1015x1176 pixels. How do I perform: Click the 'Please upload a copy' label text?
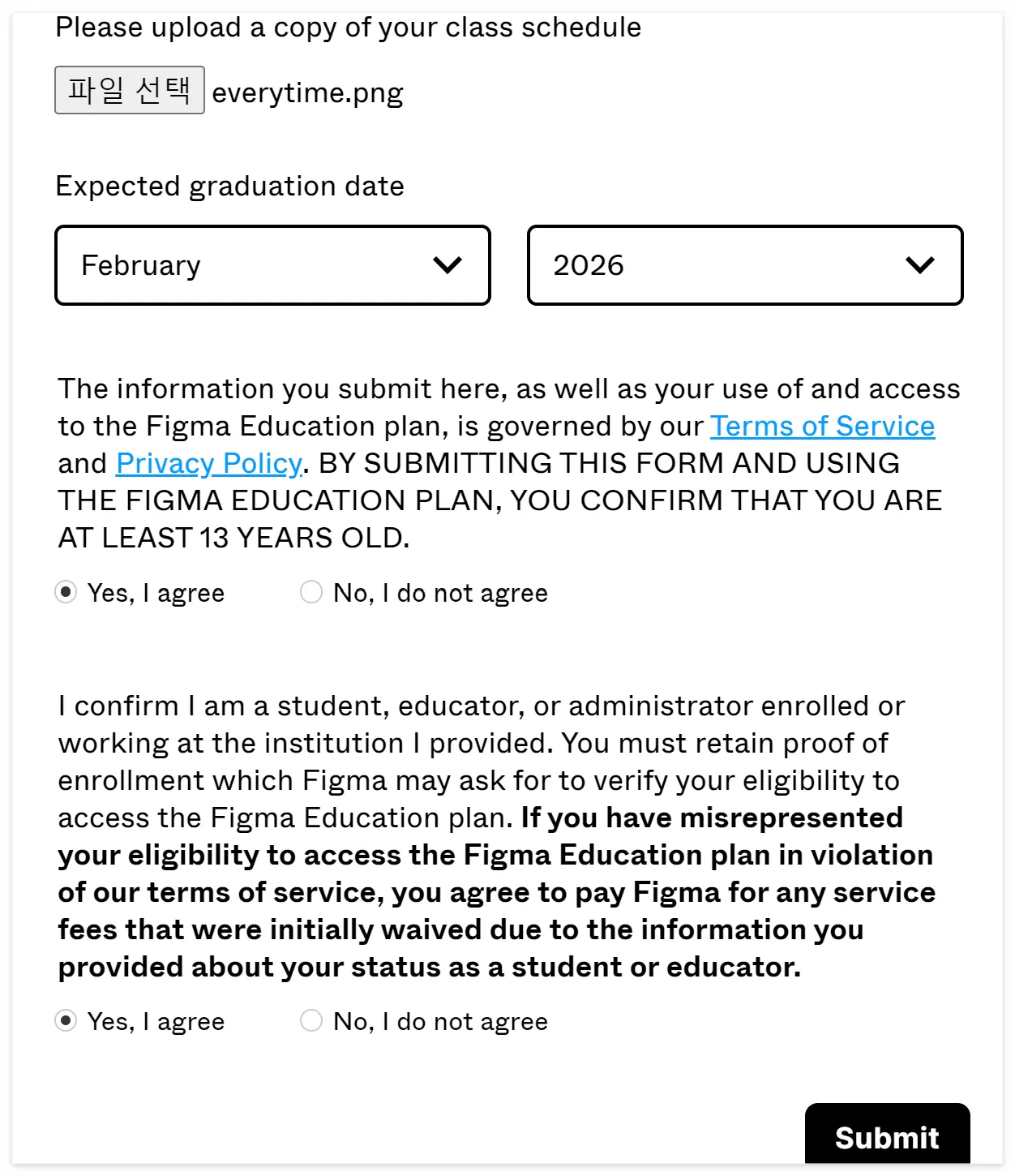pos(348,28)
